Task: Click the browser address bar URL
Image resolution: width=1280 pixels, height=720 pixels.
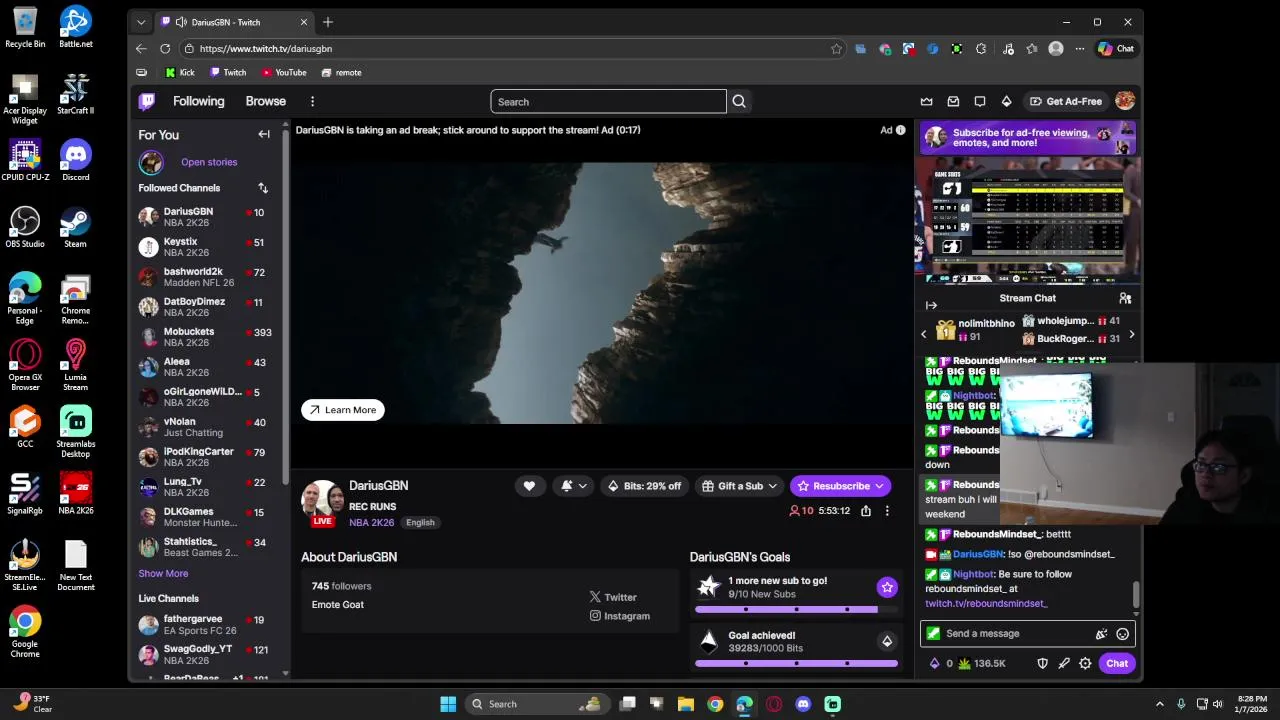Action: coord(265,49)
